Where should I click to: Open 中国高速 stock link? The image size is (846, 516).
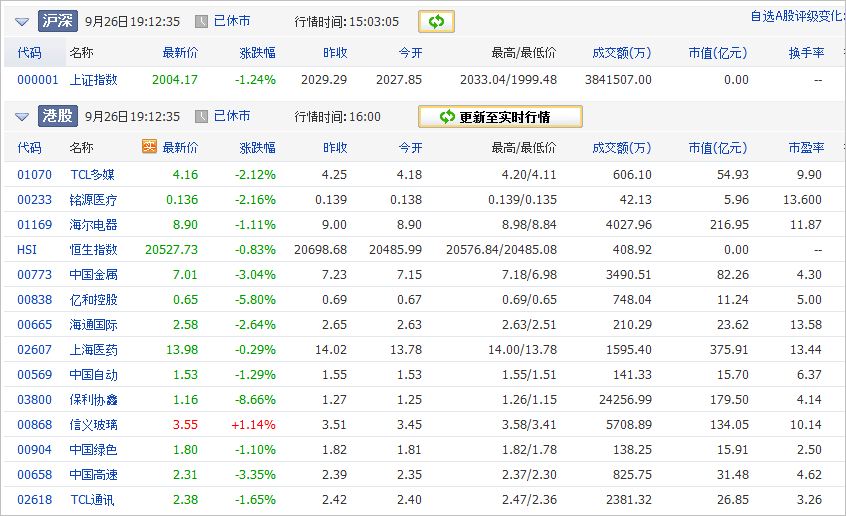pyautogui.click(x=93, y=475)
